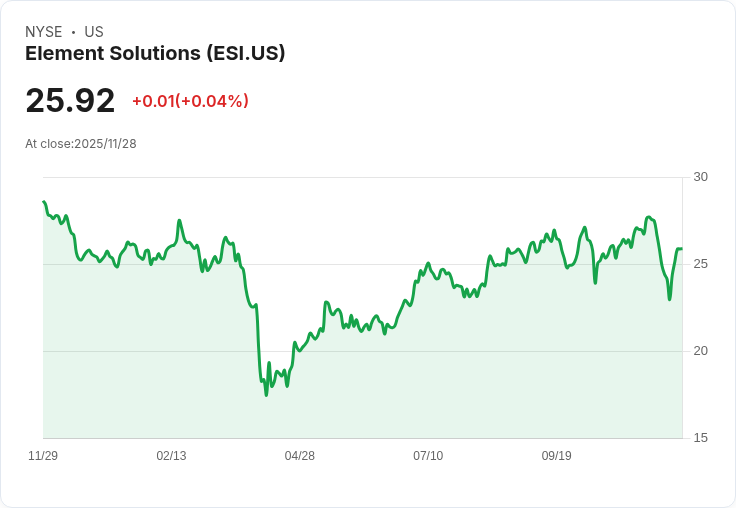The width and height of the screenshot is (736, 508).
Task: Click the bottom of the last dip near chart's right end
Action: tap(669, 299)
